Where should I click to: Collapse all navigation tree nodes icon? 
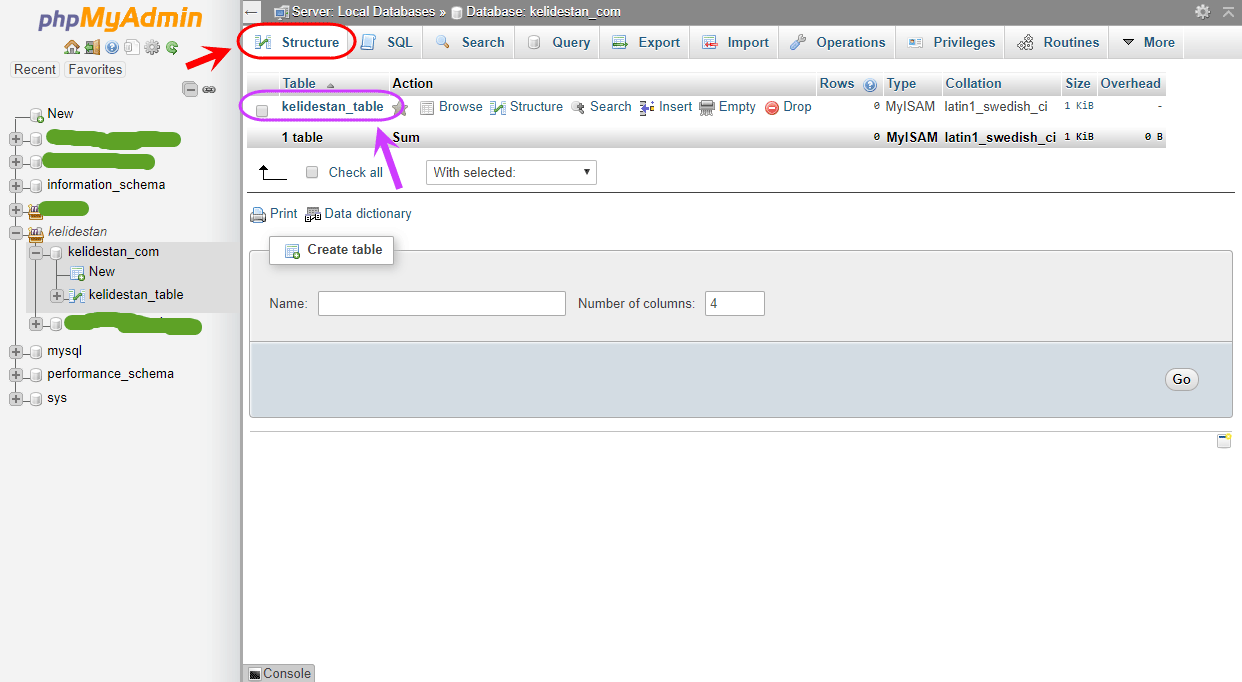(x=190, y=89)
